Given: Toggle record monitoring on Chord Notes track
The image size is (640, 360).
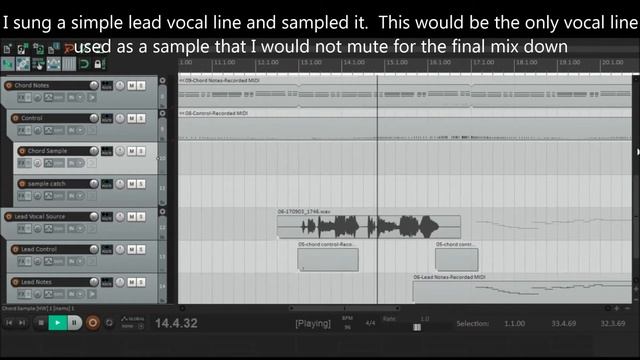Looking at the screenshot, I should coord(92,98).
